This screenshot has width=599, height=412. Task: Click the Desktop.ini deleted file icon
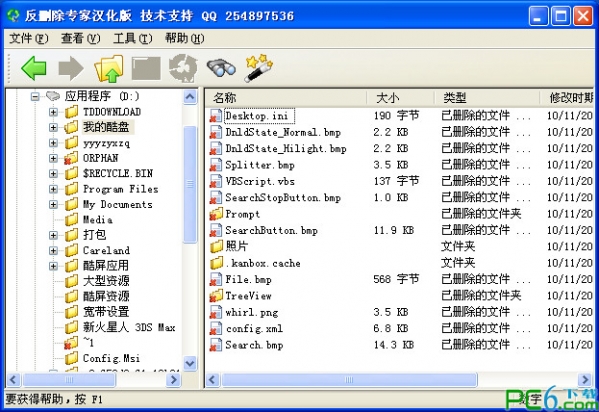click(216, 116)
